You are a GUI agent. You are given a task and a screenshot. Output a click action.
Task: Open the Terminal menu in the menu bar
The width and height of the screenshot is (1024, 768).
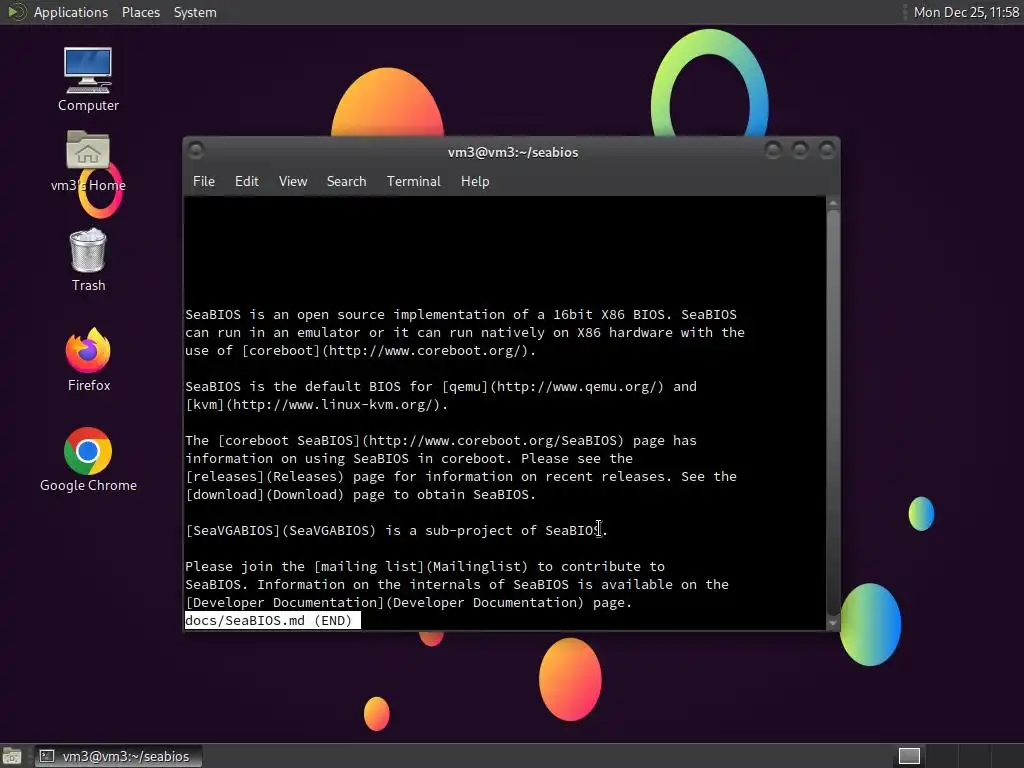[x=413, y=182]
